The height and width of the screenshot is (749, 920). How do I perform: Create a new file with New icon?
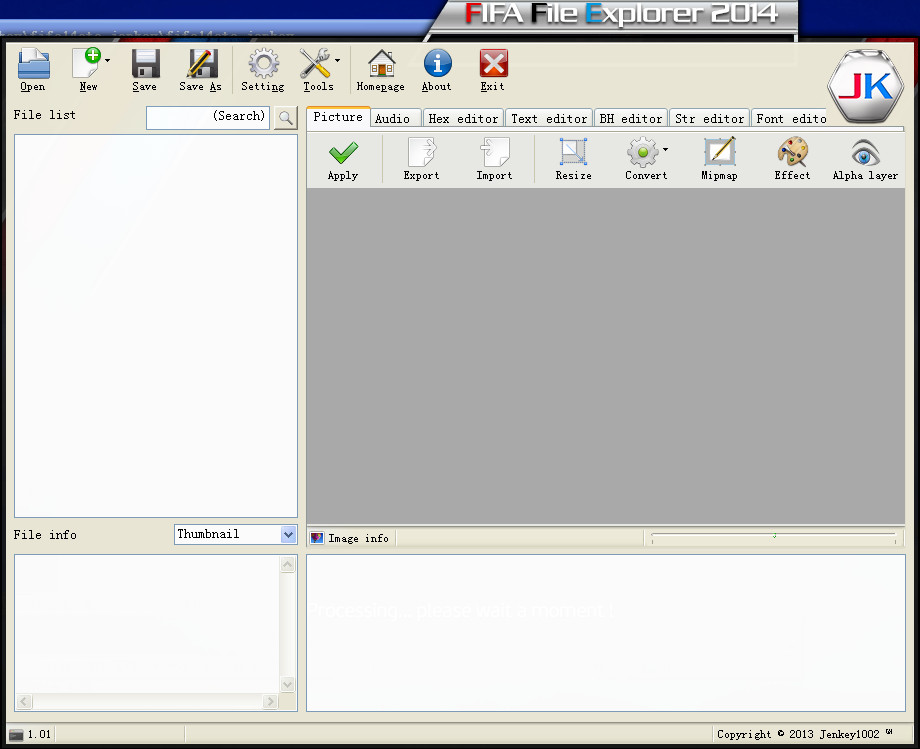86,63
